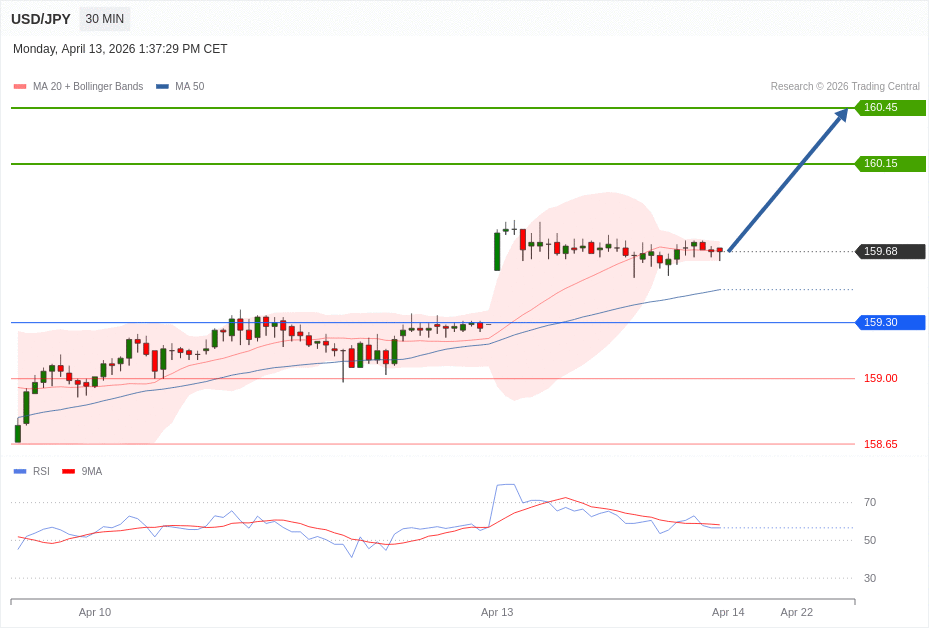Toggle the MA 20 + Bollinger Bands label
The width and height of the screenshot is (929, 629).
coord(88,87)
